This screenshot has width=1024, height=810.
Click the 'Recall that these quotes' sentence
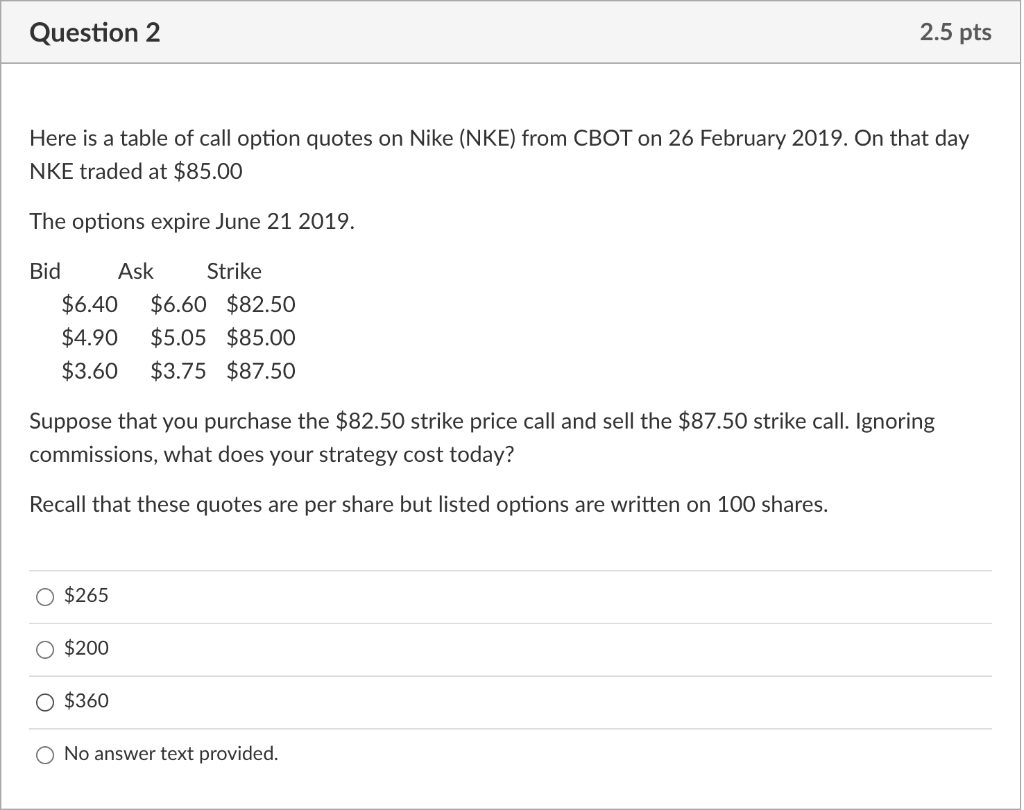(x=428, y=504)
